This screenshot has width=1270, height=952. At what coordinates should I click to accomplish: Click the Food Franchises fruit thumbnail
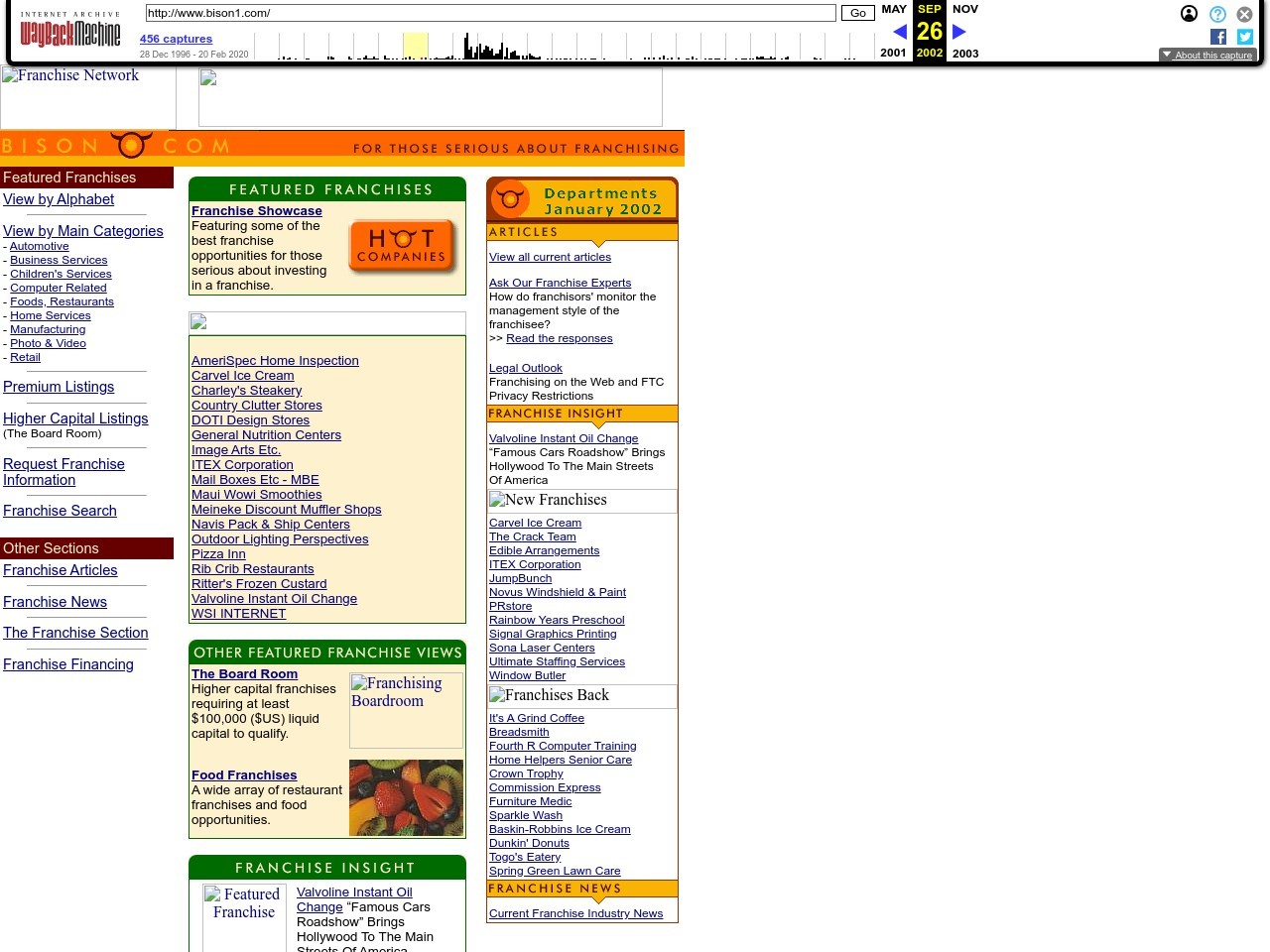coord(406,797)
